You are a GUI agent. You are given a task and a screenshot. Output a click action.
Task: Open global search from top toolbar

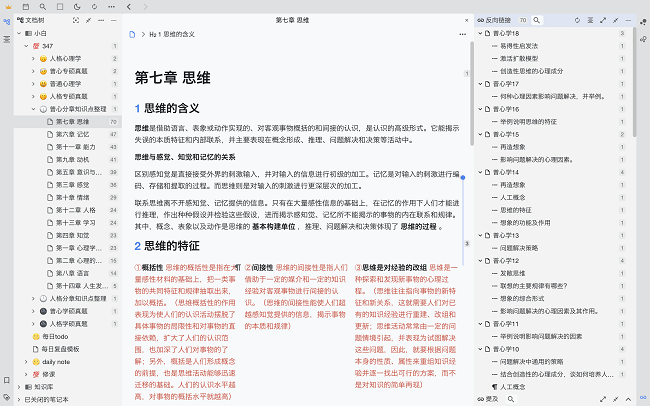[x=43, y=7]
